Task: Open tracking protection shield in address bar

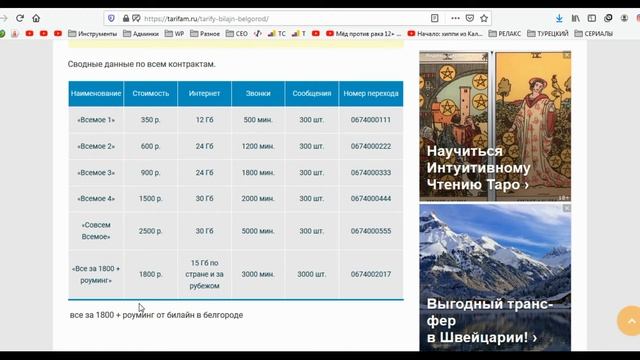Action: (111, 18)
